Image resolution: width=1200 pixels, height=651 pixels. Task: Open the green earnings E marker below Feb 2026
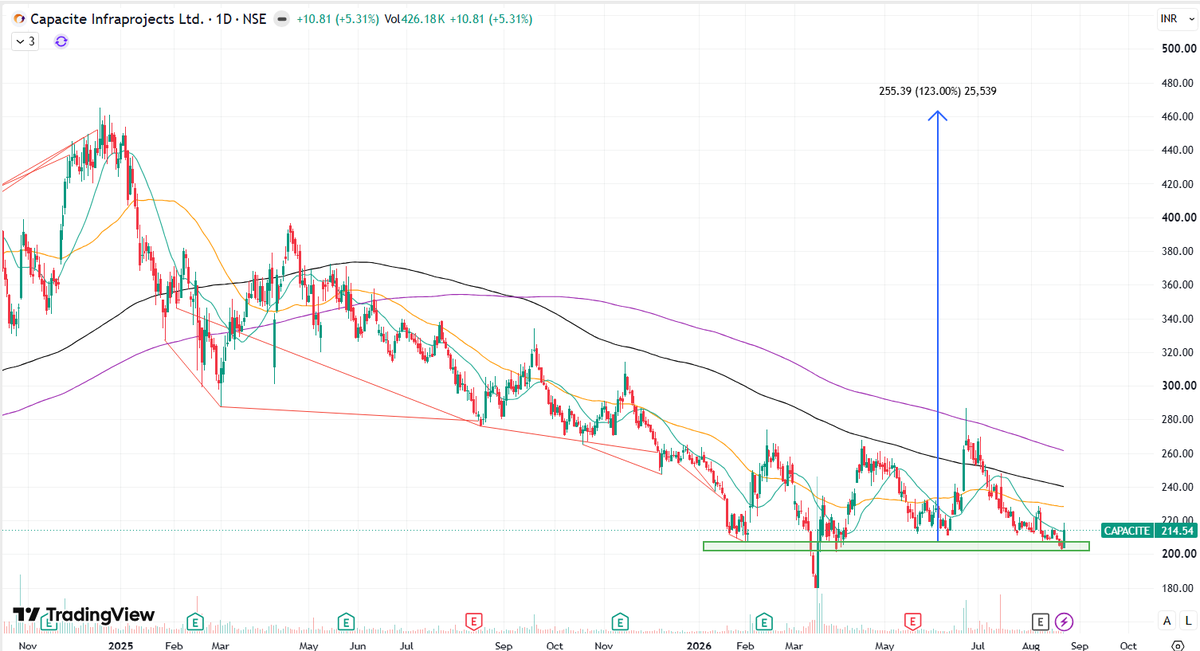pyautogui.click(x=765, y=622)
